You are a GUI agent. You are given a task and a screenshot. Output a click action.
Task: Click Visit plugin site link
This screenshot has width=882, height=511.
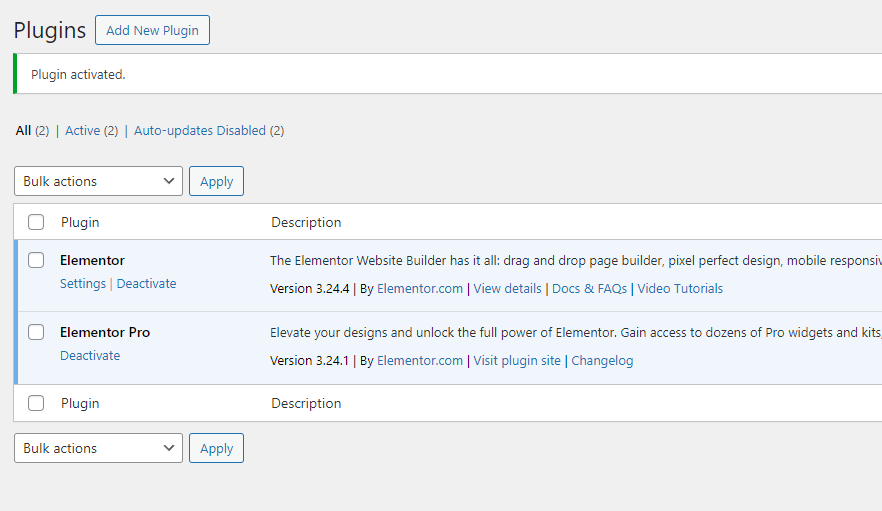(517, 361)
